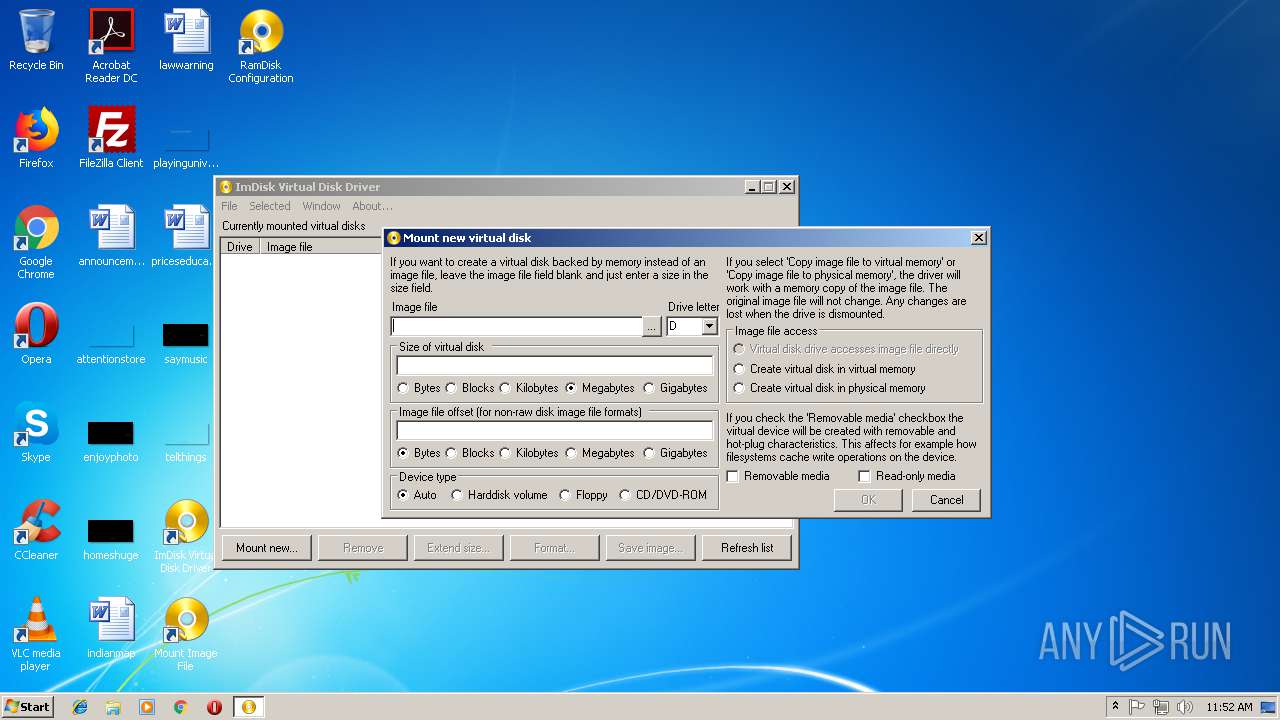The image size is (1280, 720).
Task: Focus the Size of virtual disk field
Action: click(555, 365)
